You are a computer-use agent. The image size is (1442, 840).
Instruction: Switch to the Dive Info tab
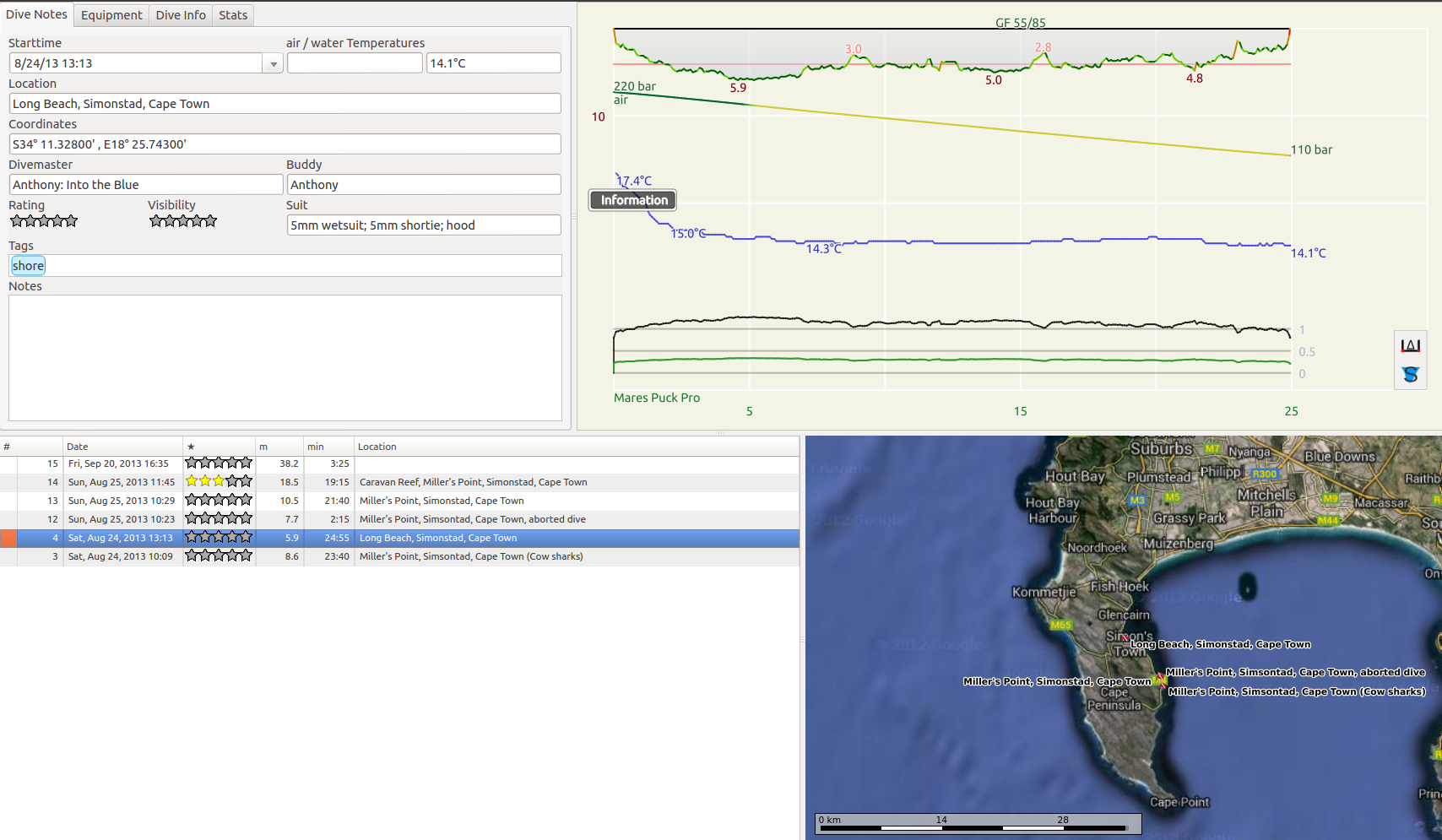pyautogui.click(x=181, y=15)
